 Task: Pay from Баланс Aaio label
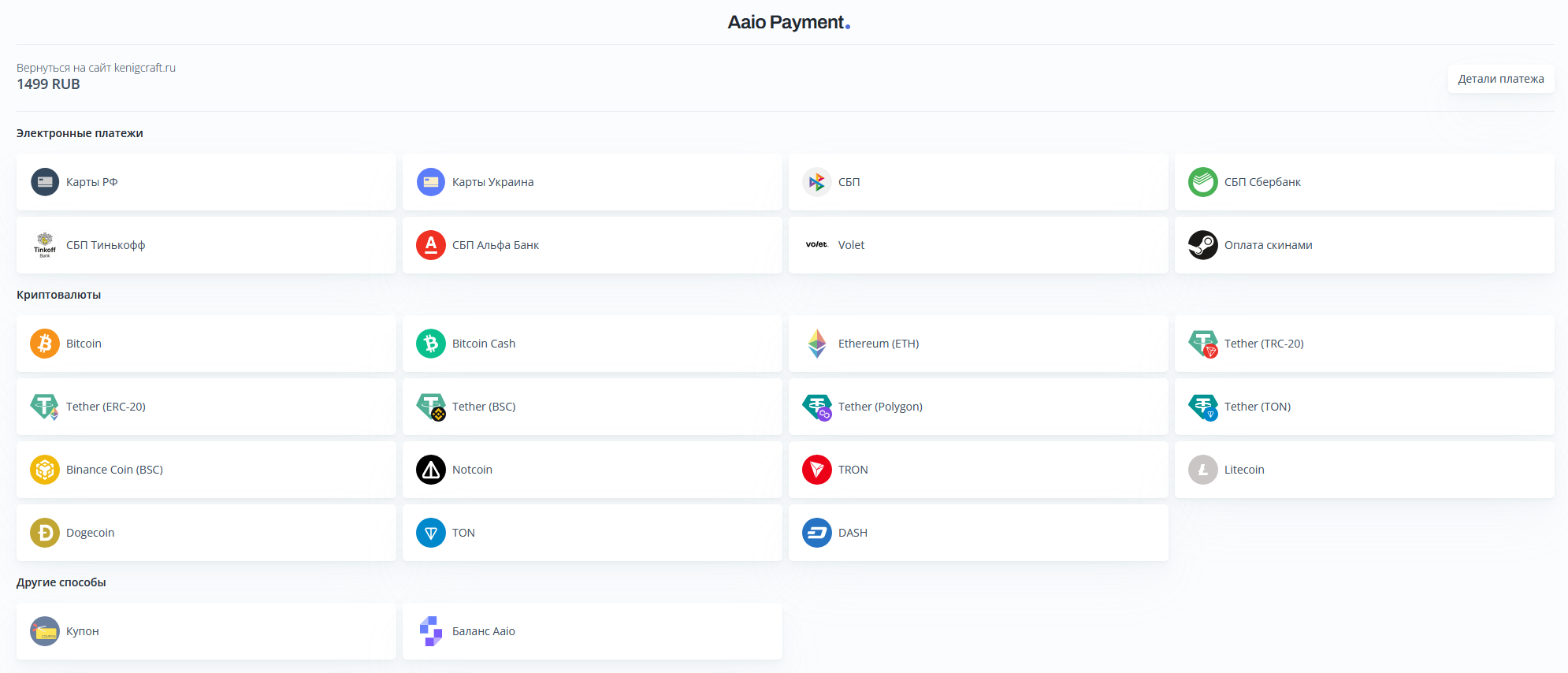pyautogui.click(x=484, y=631)
